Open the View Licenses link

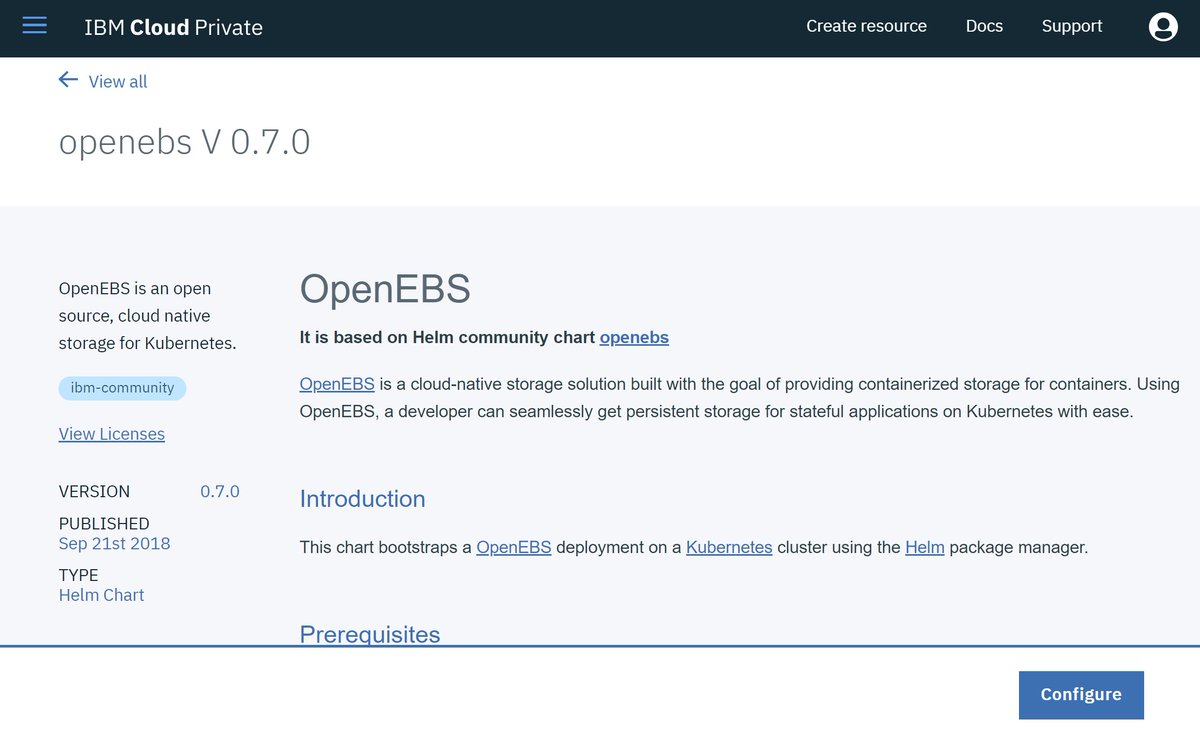coord(112,434)
